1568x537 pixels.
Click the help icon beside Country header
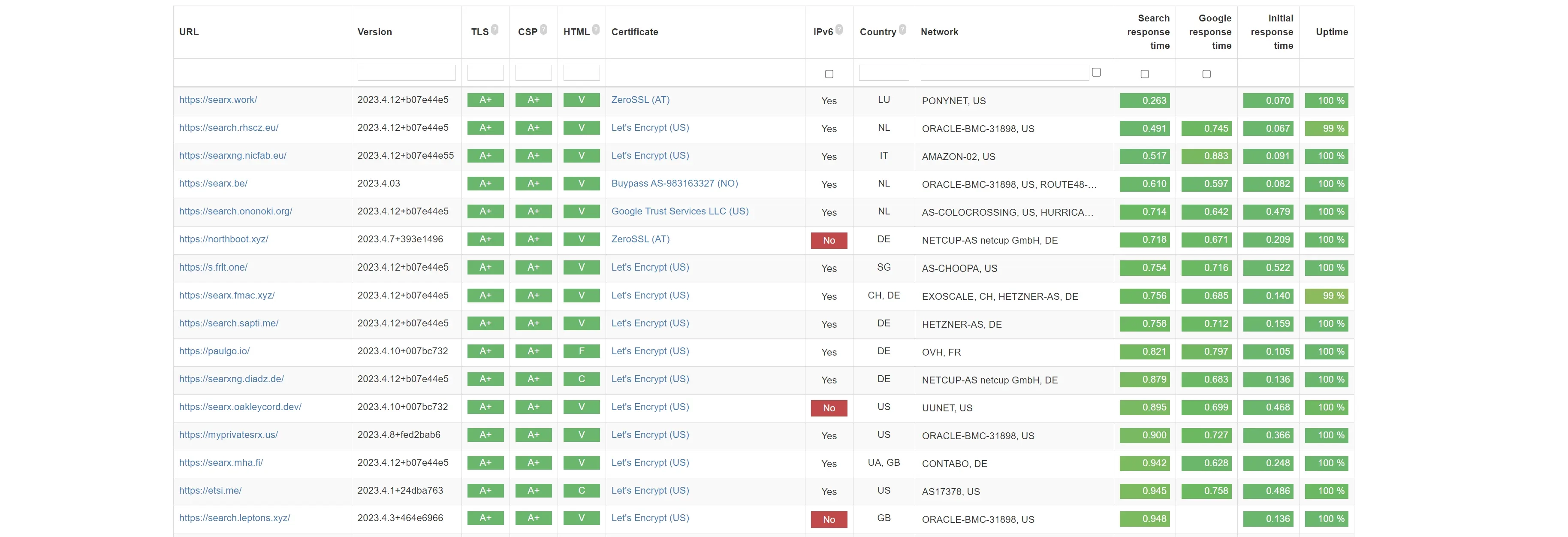(x=903, y=29)
